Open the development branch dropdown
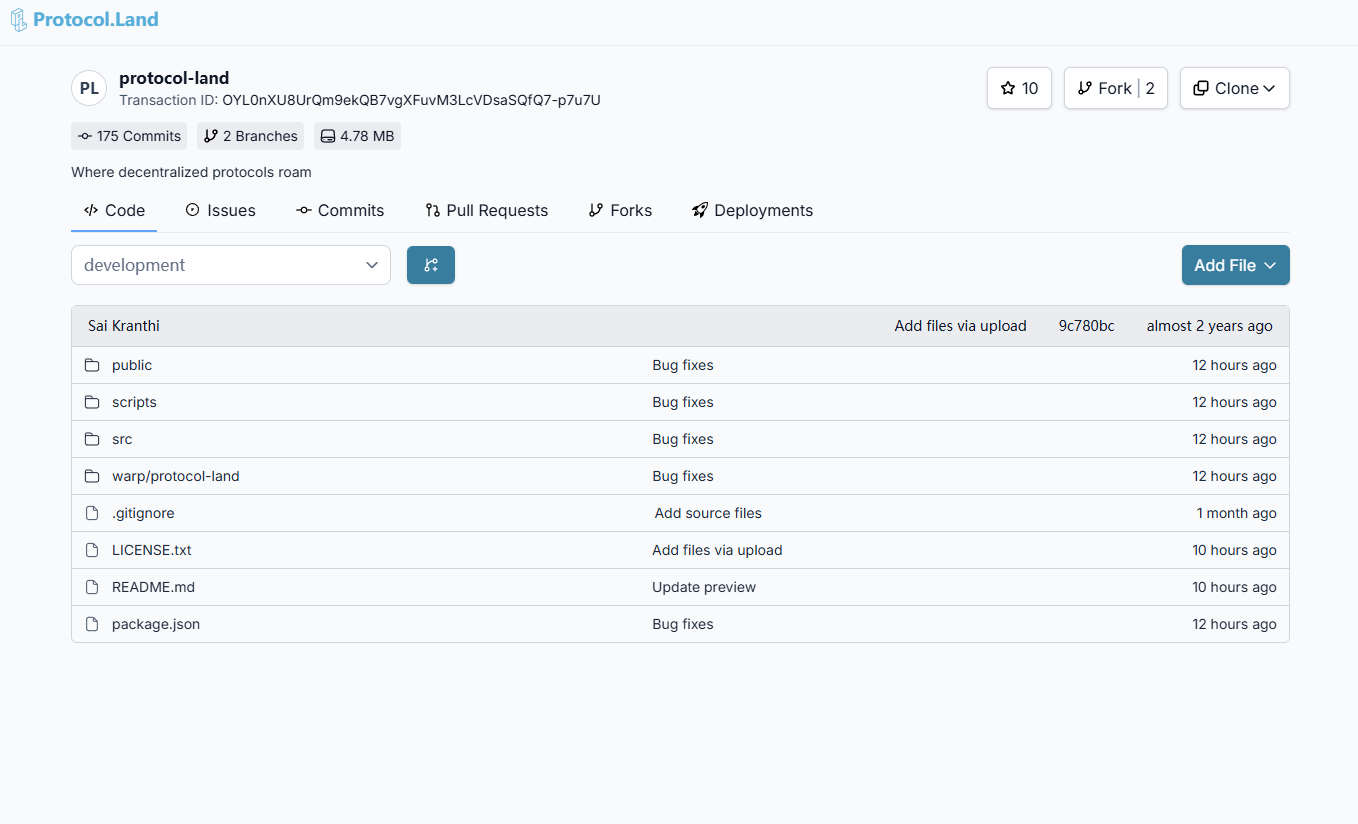 pyautogui.click(x=231, y=265)
